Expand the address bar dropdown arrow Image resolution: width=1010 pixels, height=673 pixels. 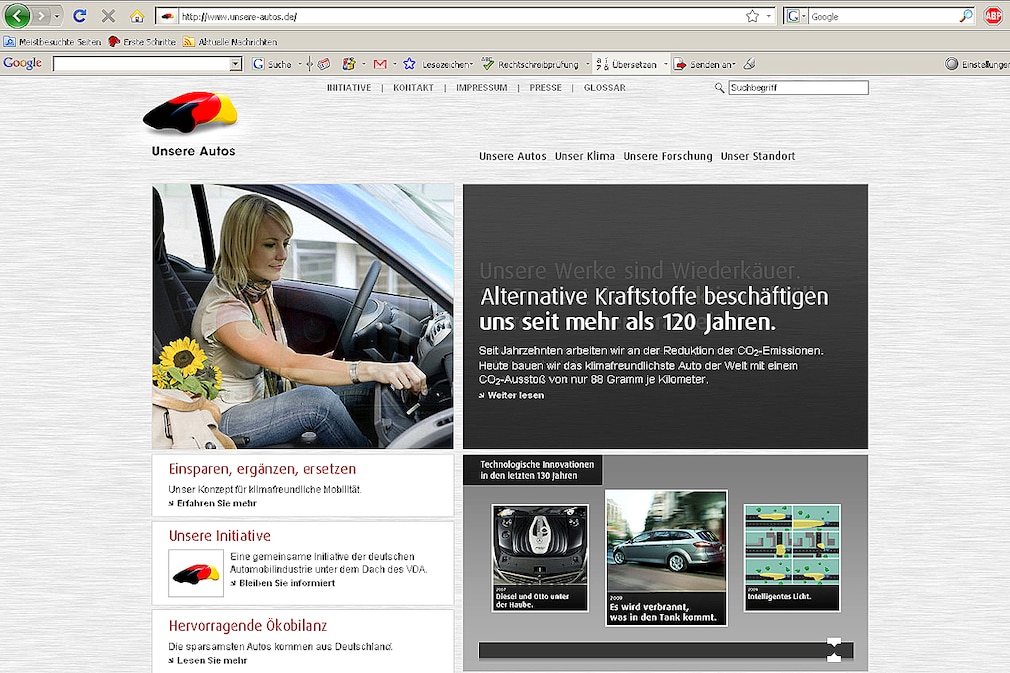(769, 16)
